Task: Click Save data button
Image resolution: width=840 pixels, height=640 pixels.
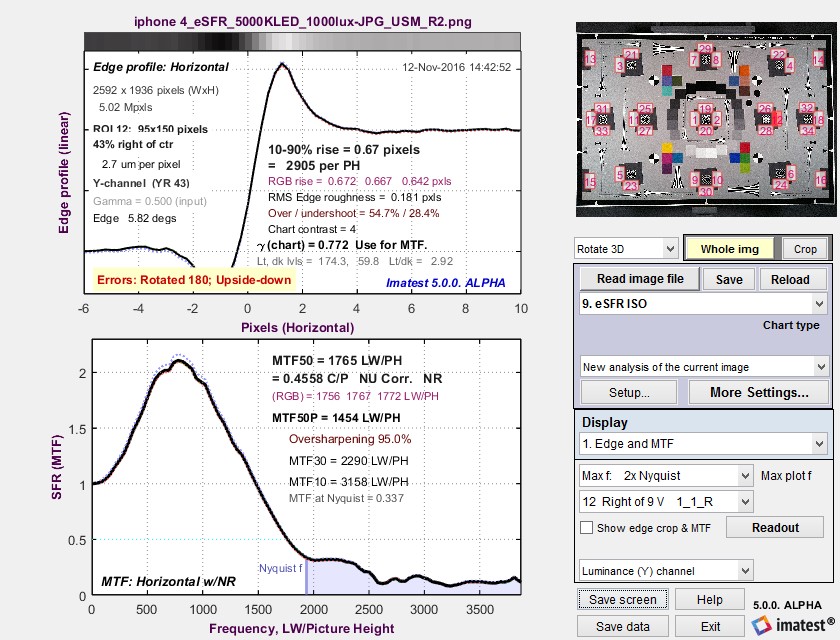Action: pyautogui.click(x=622, y=626)
